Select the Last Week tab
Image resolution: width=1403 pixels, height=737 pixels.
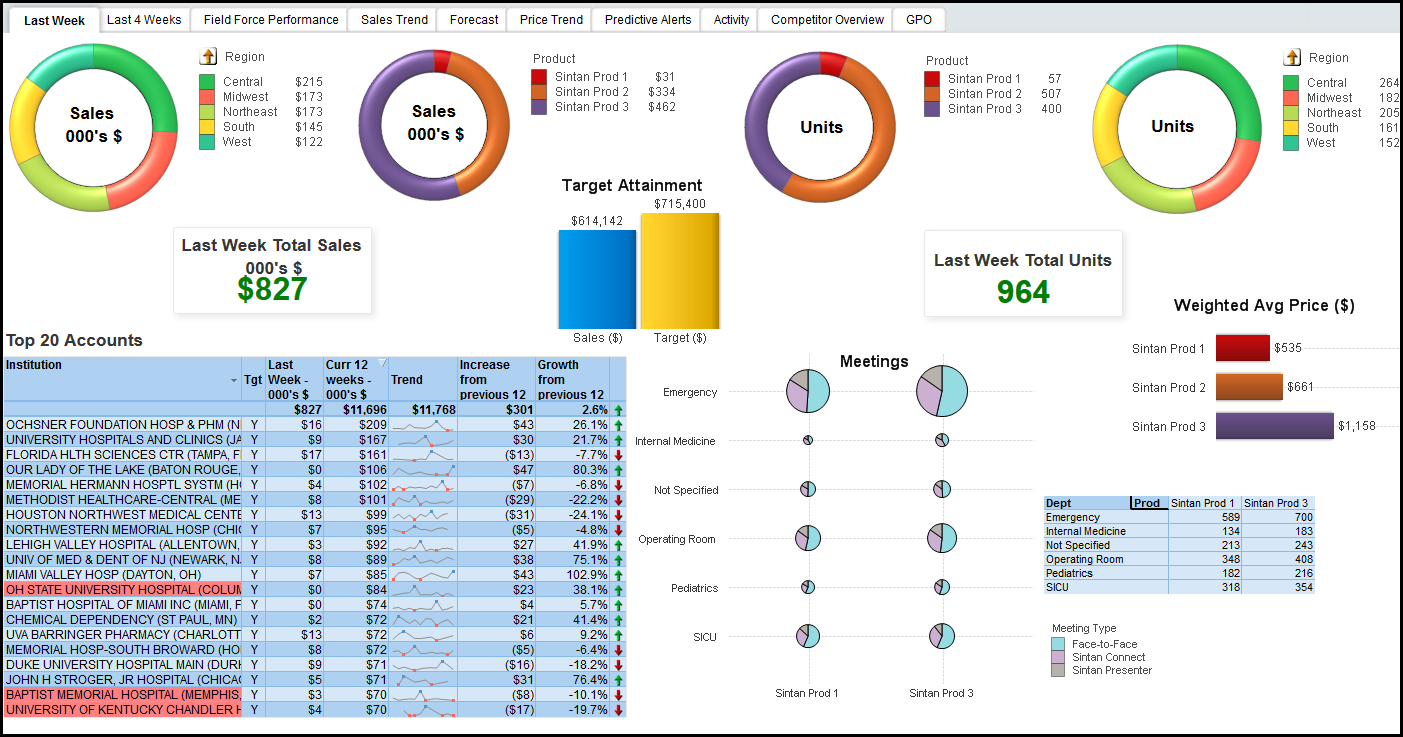(x=54, y=20)
